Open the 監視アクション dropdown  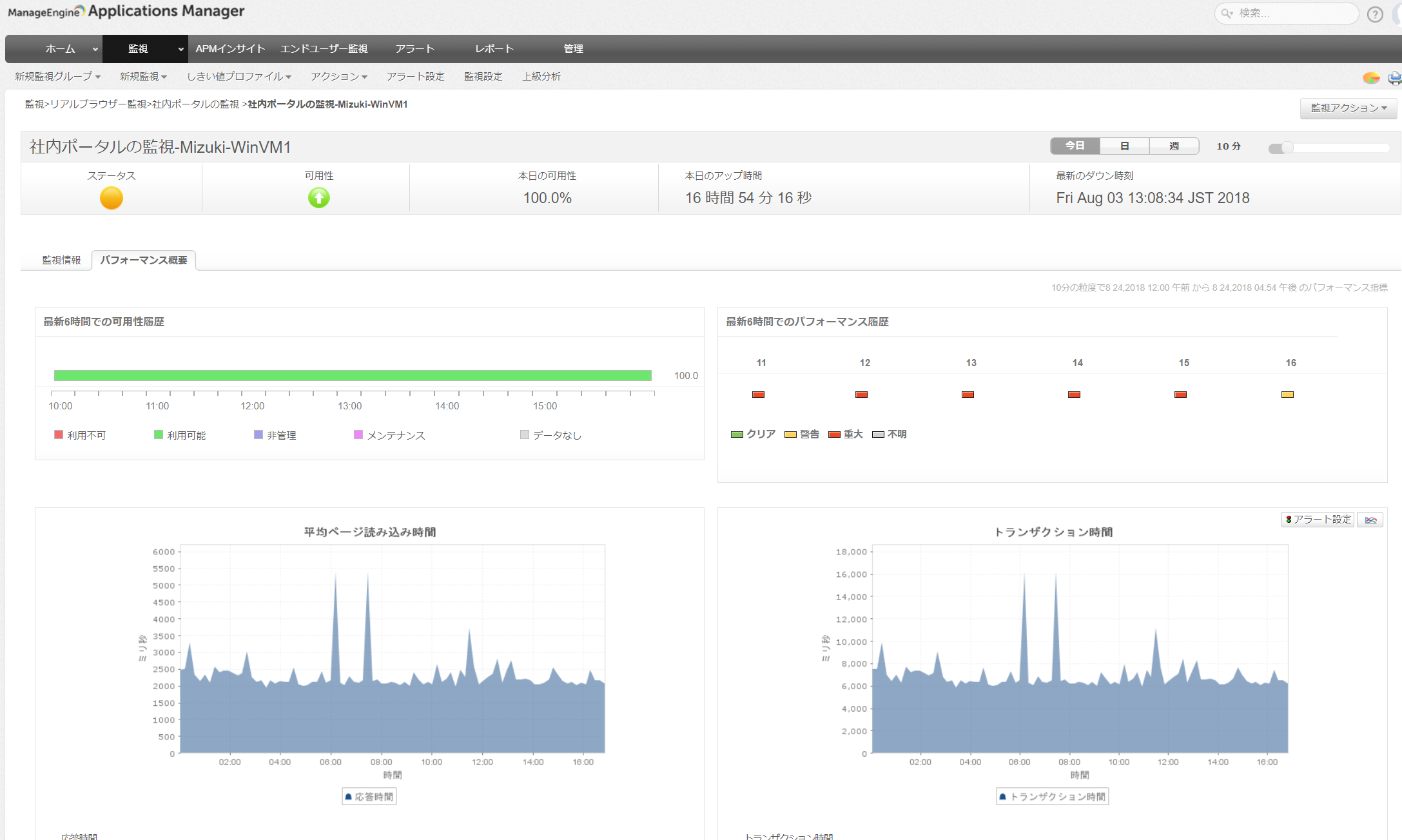pos(1348,108)
